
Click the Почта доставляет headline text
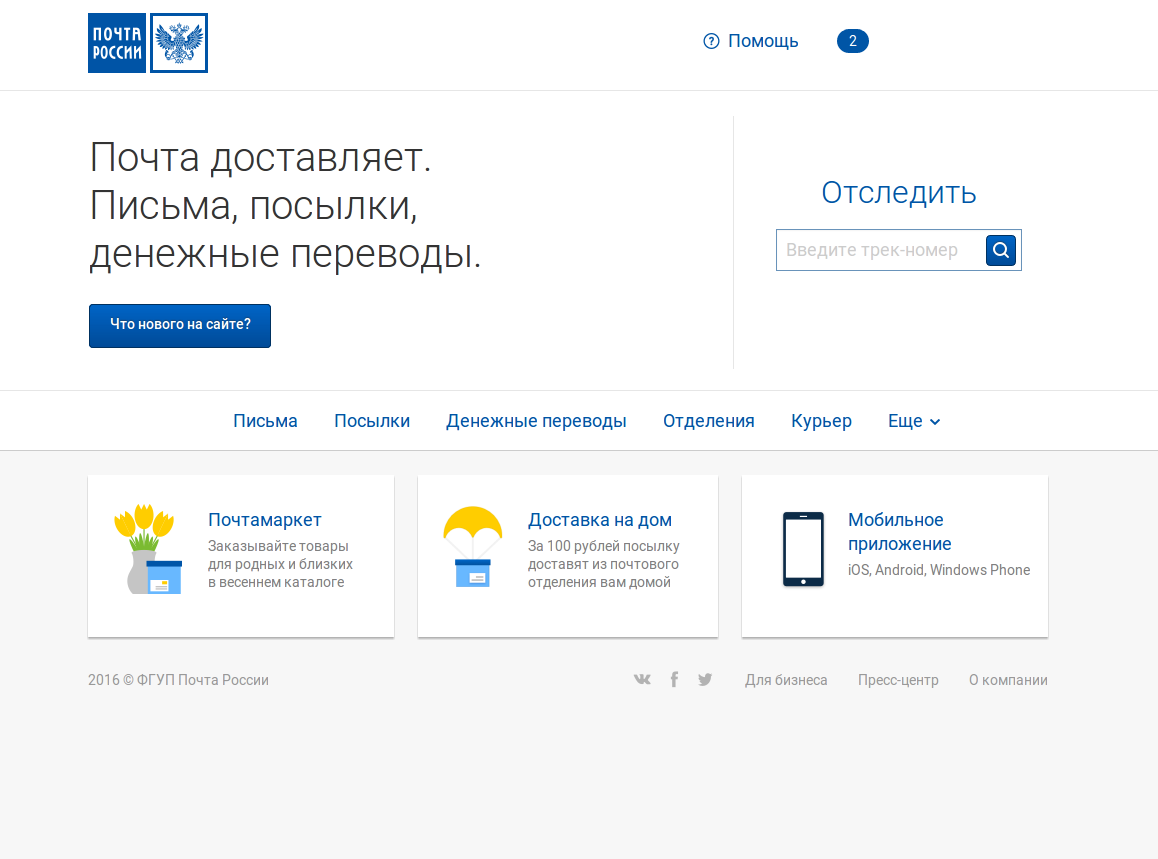coord(285,205)
